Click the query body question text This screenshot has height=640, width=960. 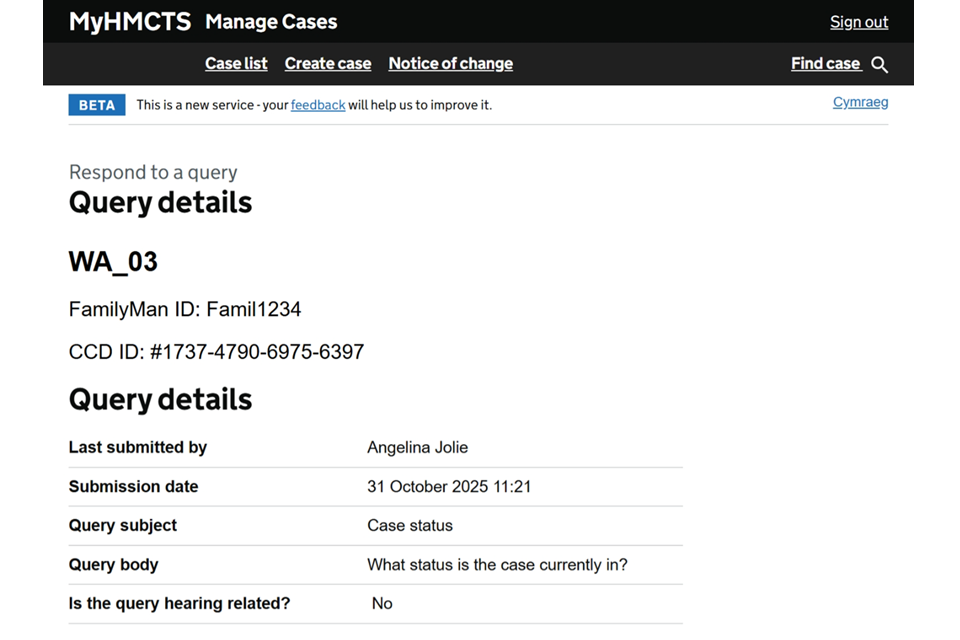pos(497,565)
